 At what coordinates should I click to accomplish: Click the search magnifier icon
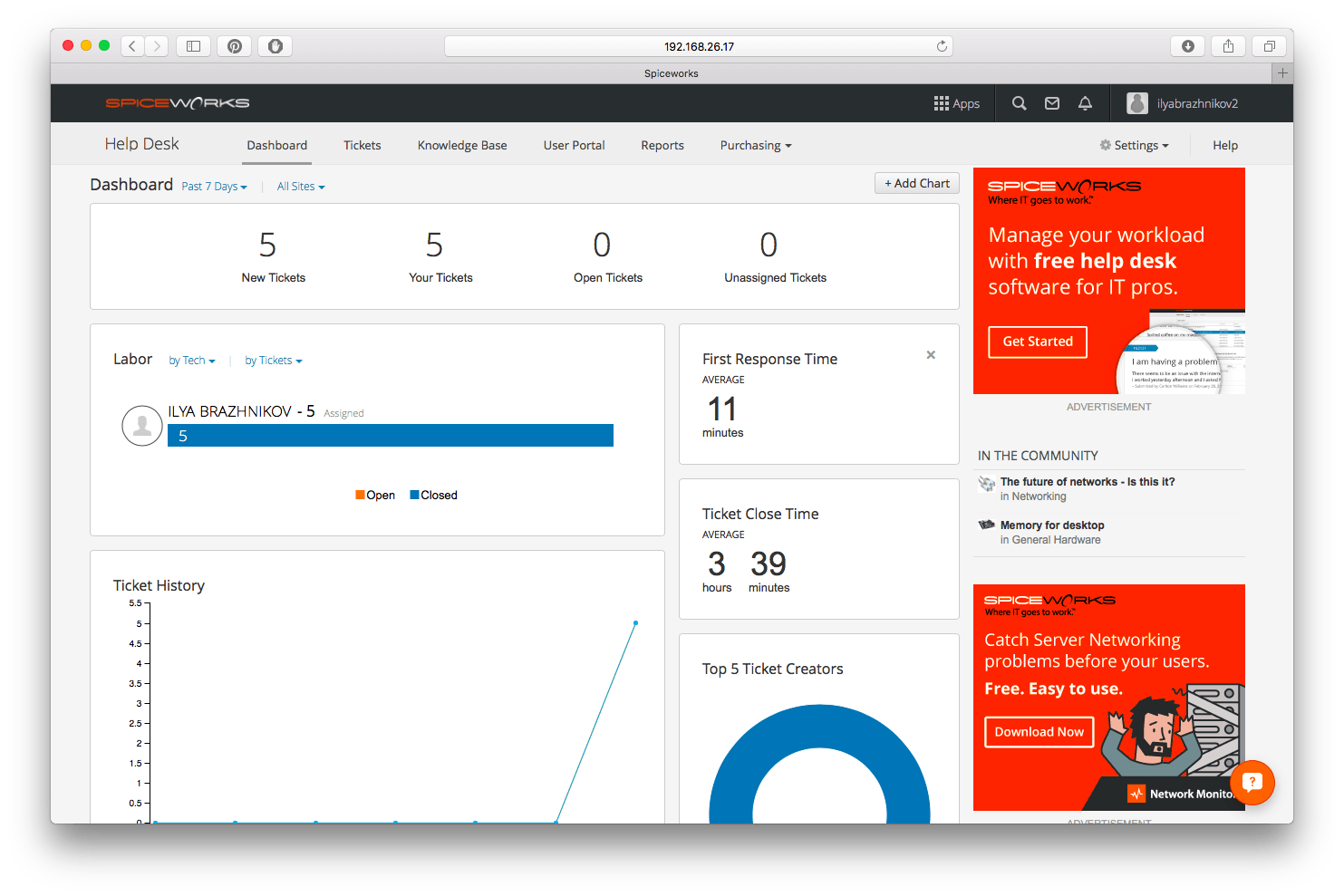click(x=1019, y=103)
